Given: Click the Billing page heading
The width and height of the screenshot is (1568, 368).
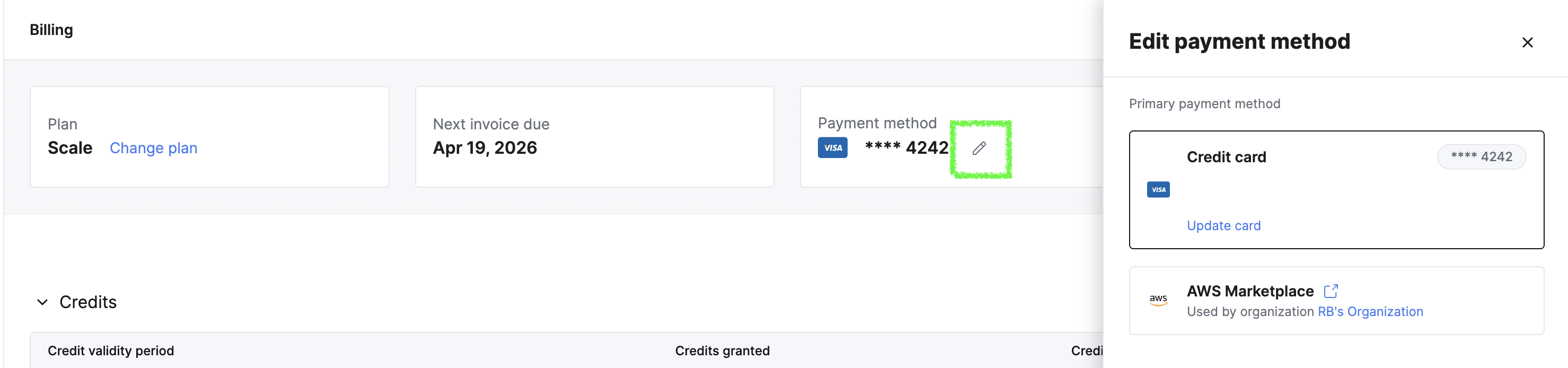Looking at the screenshot, I should tap(51, 30).
